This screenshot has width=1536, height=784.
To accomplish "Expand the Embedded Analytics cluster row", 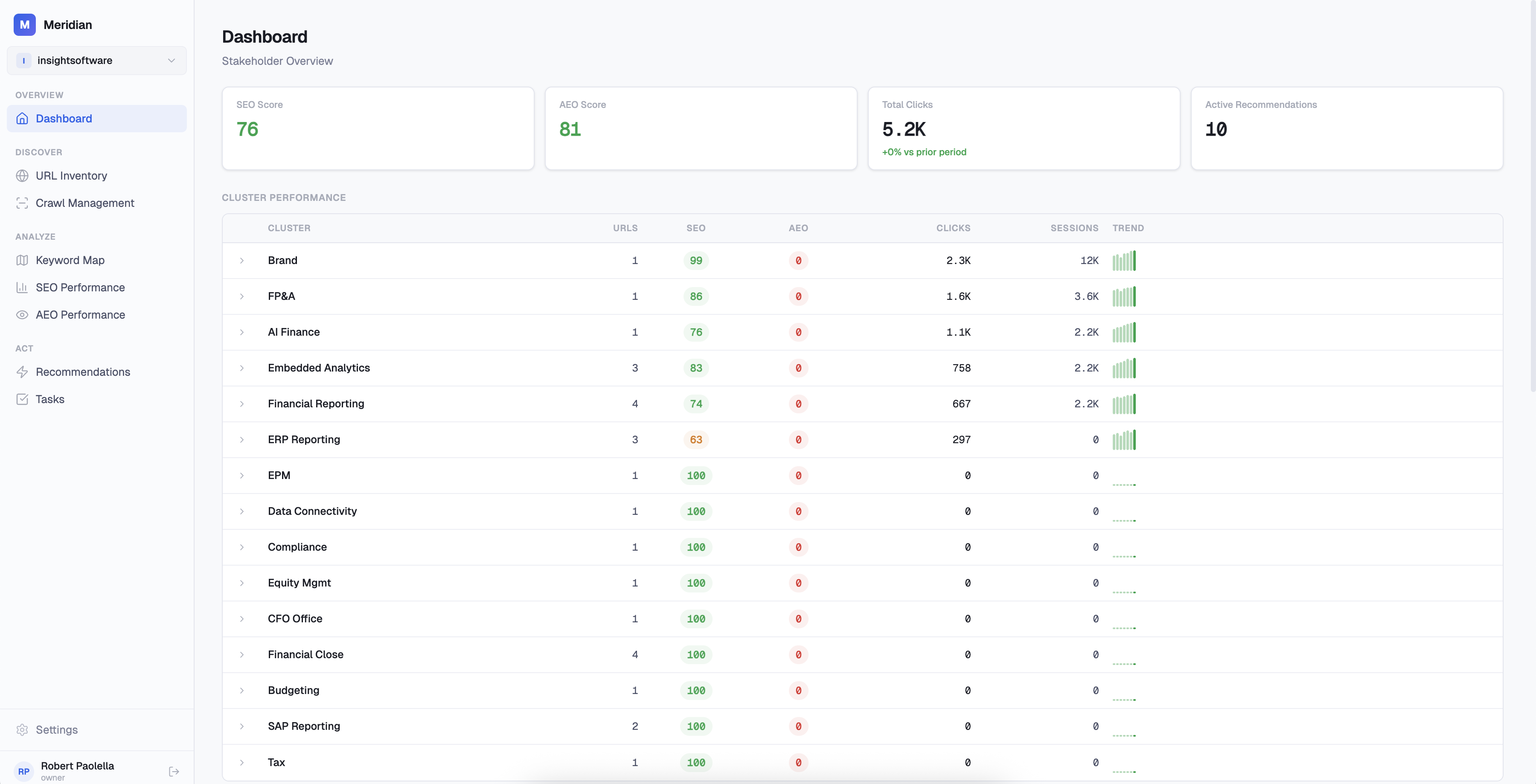I will [242, 368].
